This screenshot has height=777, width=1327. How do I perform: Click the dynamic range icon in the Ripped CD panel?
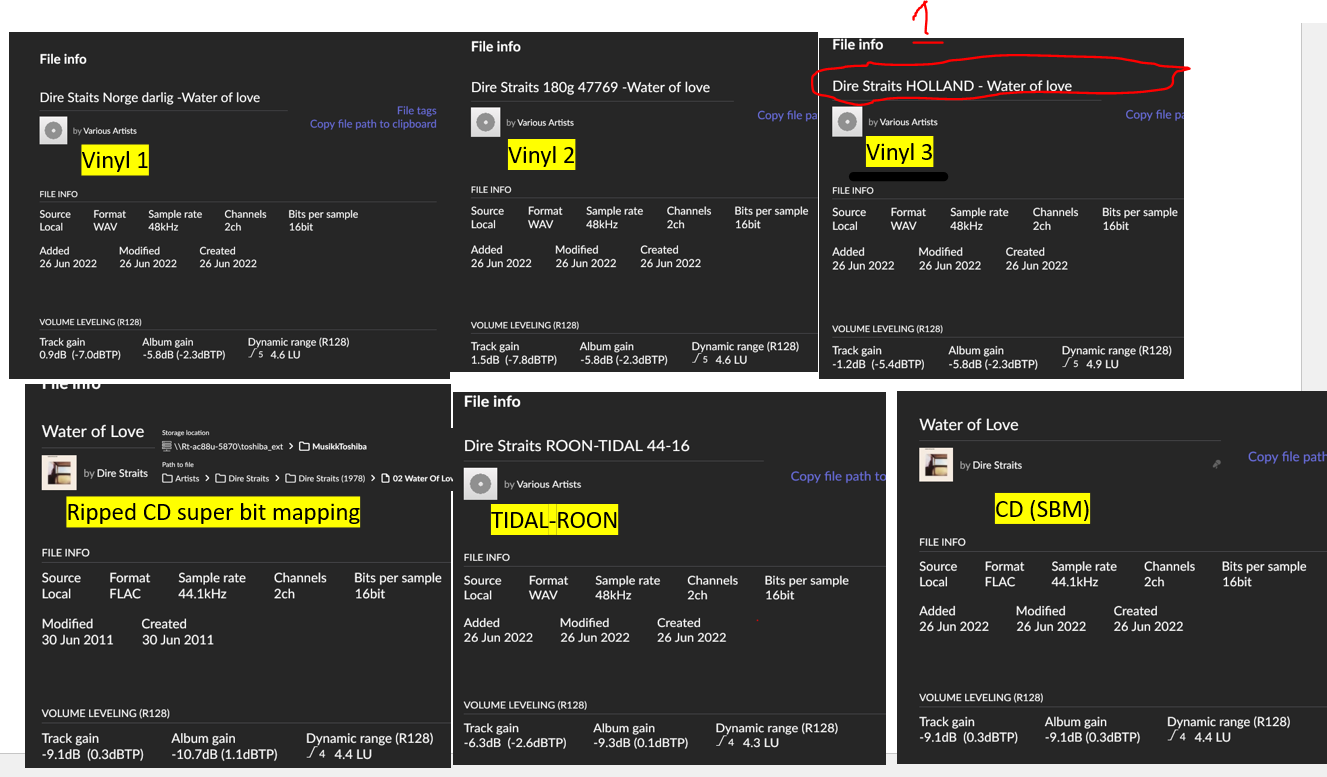pos(315,753)
